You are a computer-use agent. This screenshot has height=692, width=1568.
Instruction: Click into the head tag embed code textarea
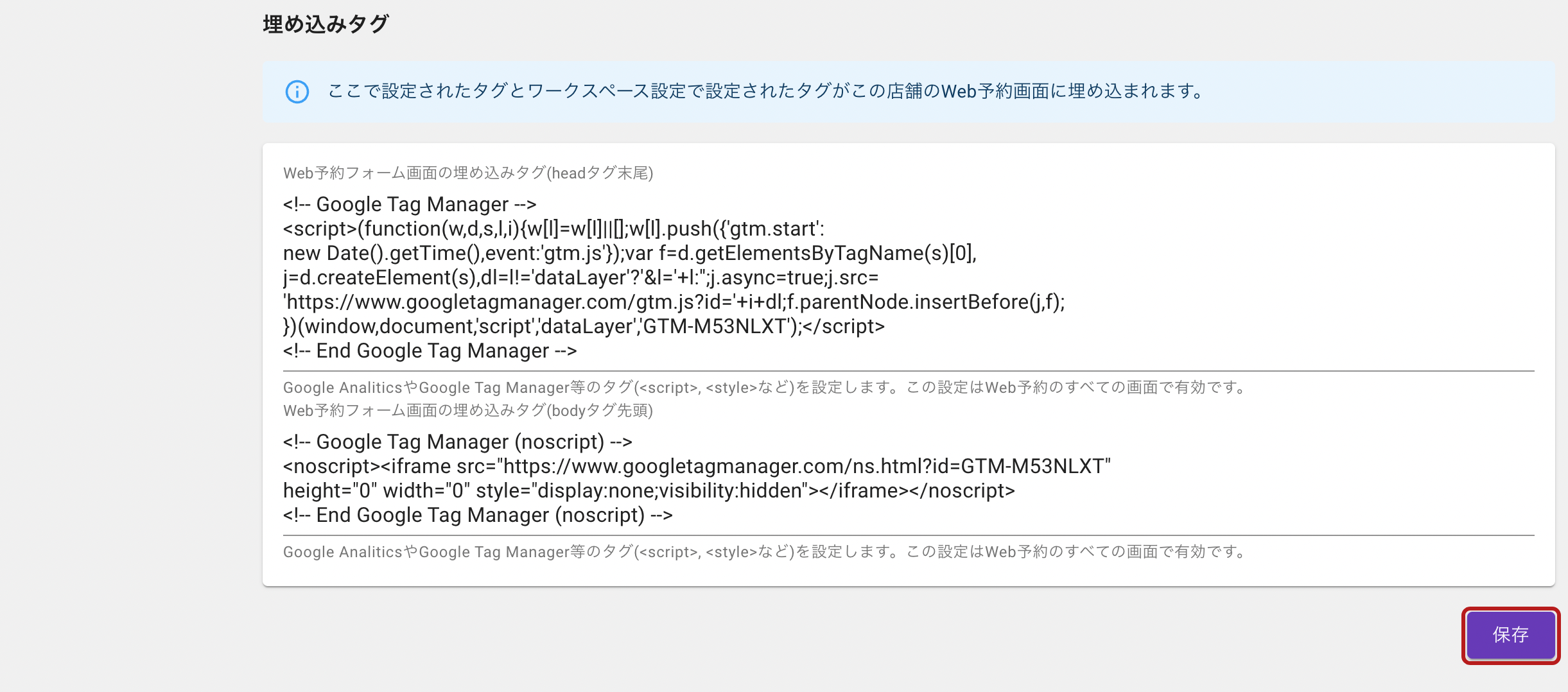909,277
